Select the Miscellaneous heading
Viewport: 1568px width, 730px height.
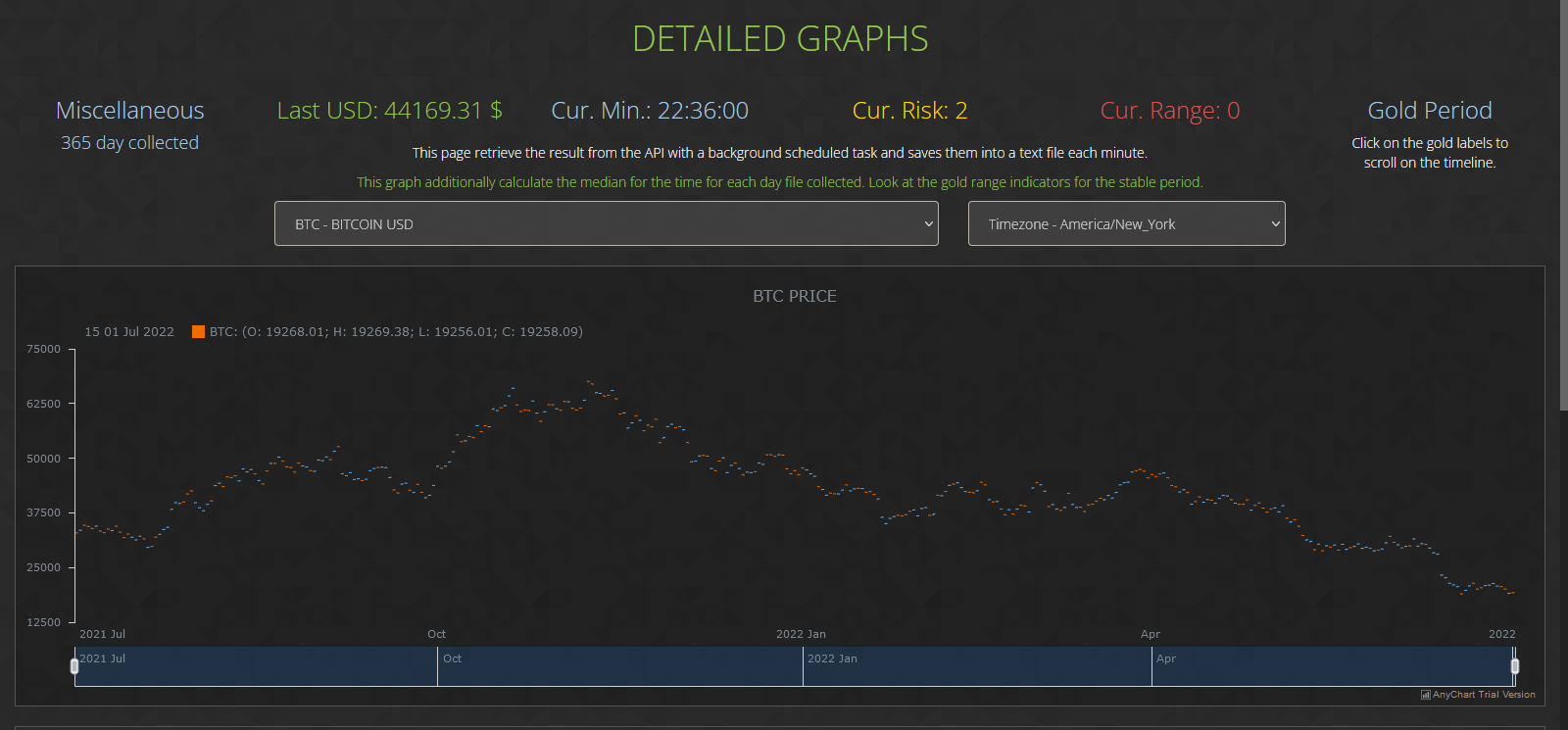click(130, 111)
